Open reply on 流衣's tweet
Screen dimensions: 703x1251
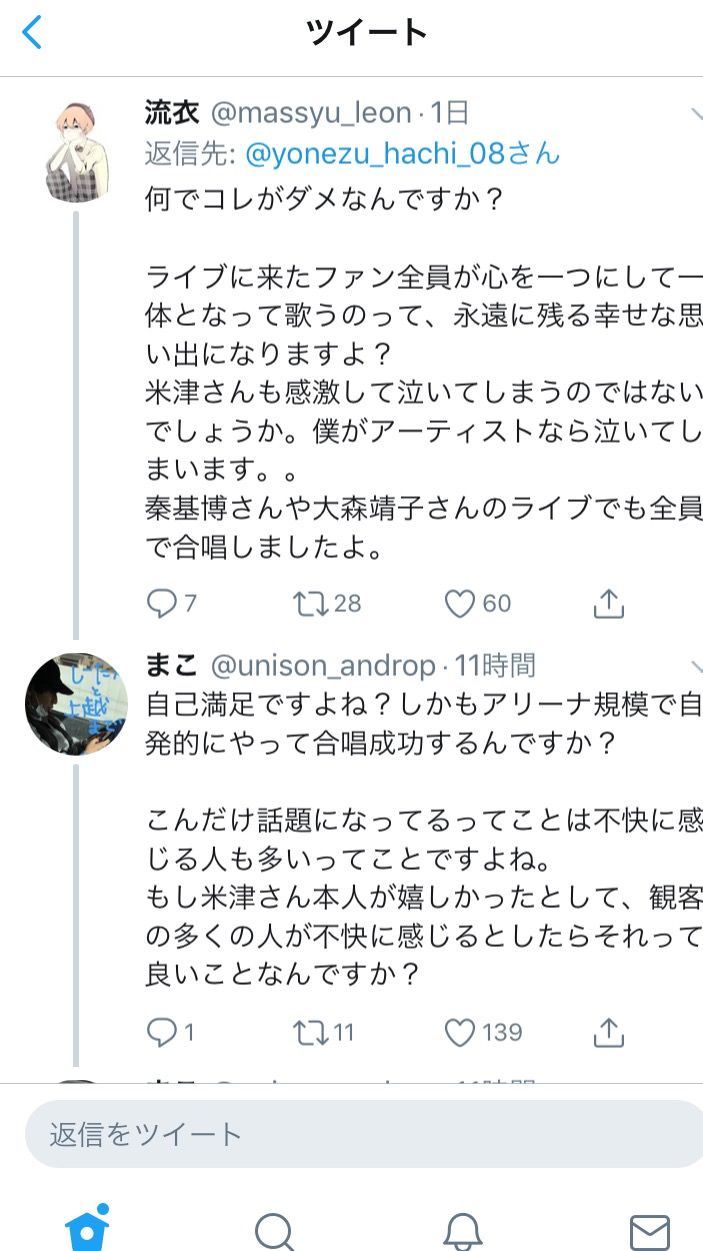point(162,603)
